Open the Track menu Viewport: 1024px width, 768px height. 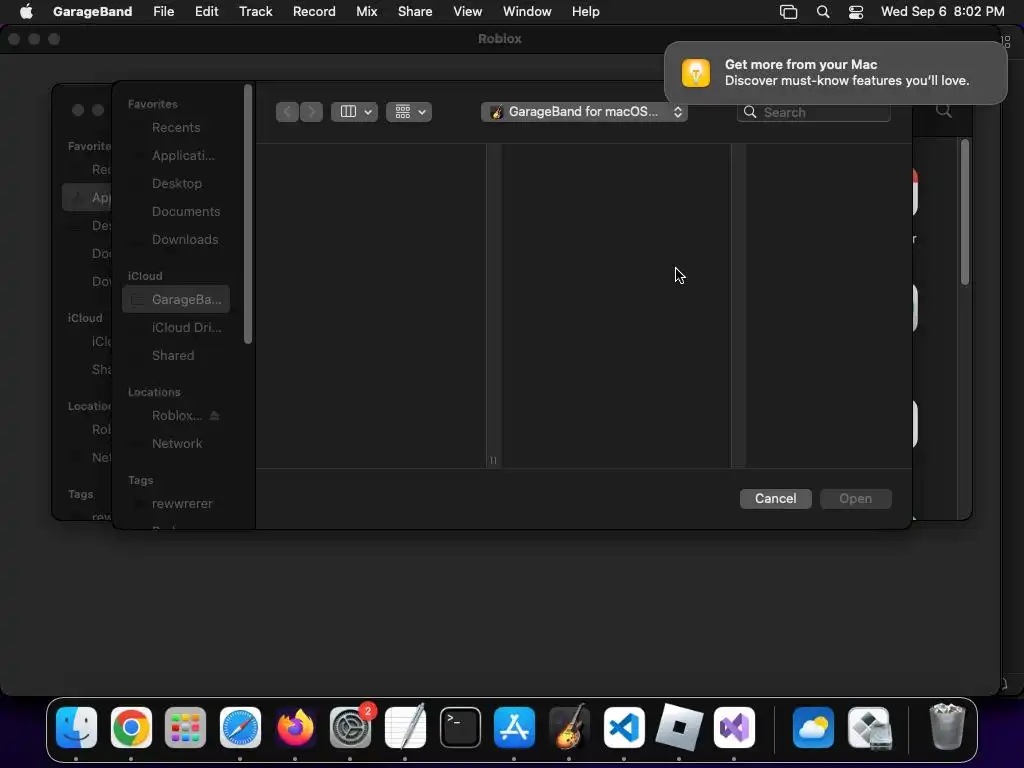[255, 11]
